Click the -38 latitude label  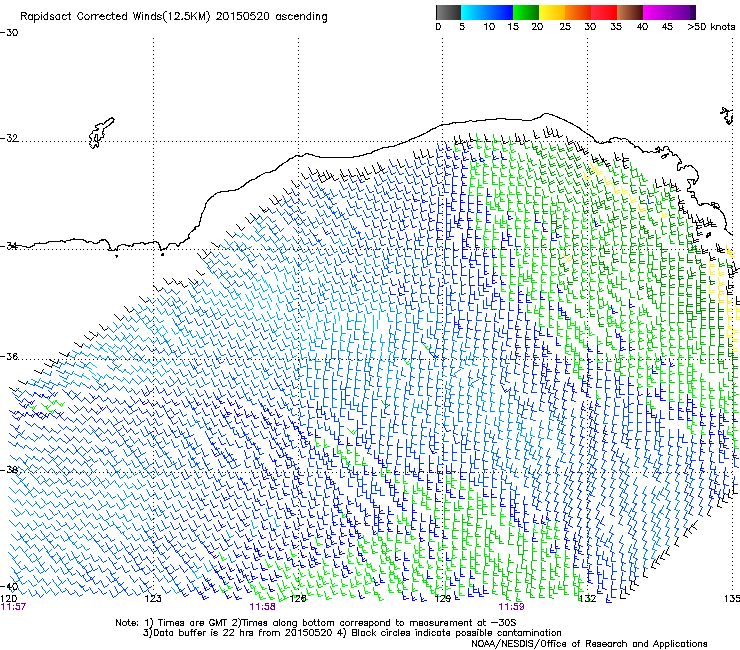tap(9, 470)
